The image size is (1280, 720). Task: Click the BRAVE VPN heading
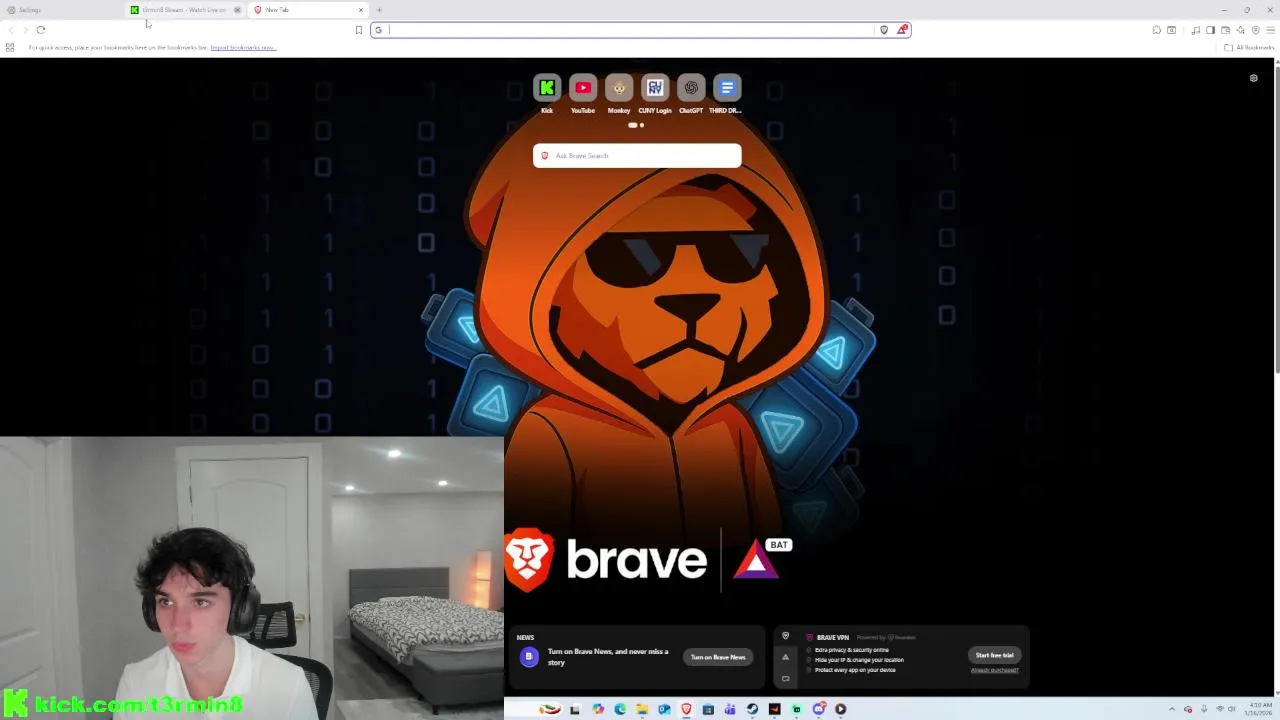point(833,637)
